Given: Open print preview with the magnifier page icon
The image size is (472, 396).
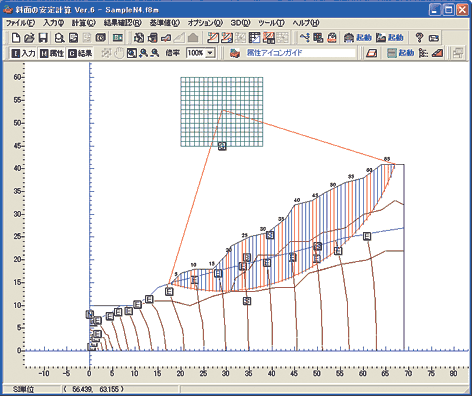Looking at the screenshot, I should tap(59, 38).
